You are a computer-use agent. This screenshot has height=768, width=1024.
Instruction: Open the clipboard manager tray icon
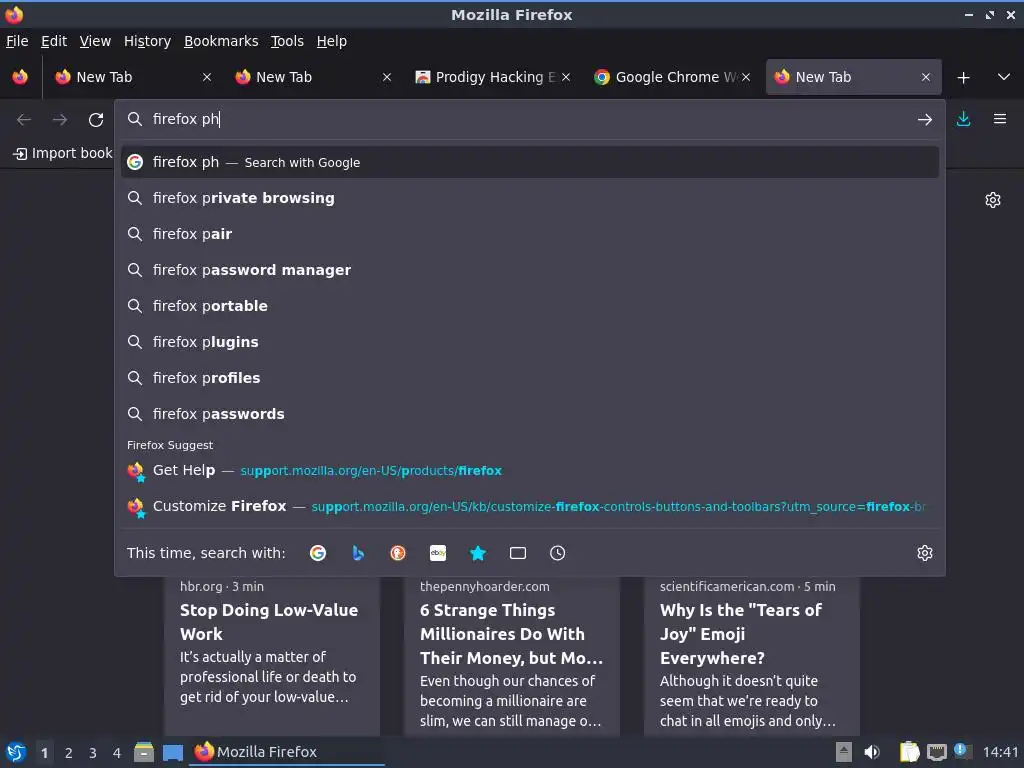(x=909, y=752)
